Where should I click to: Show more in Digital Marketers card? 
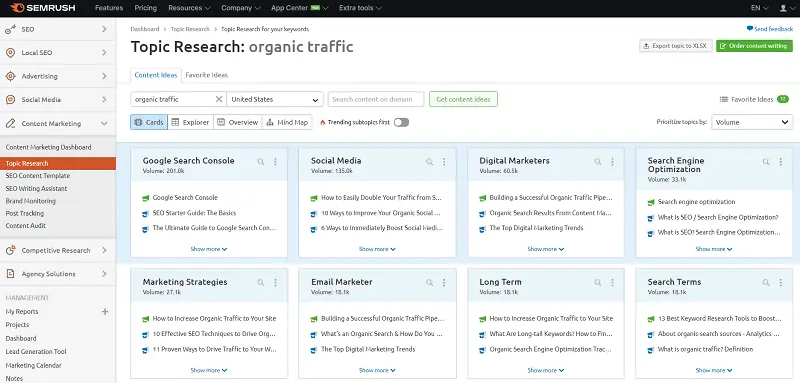[x=545, y=249]
